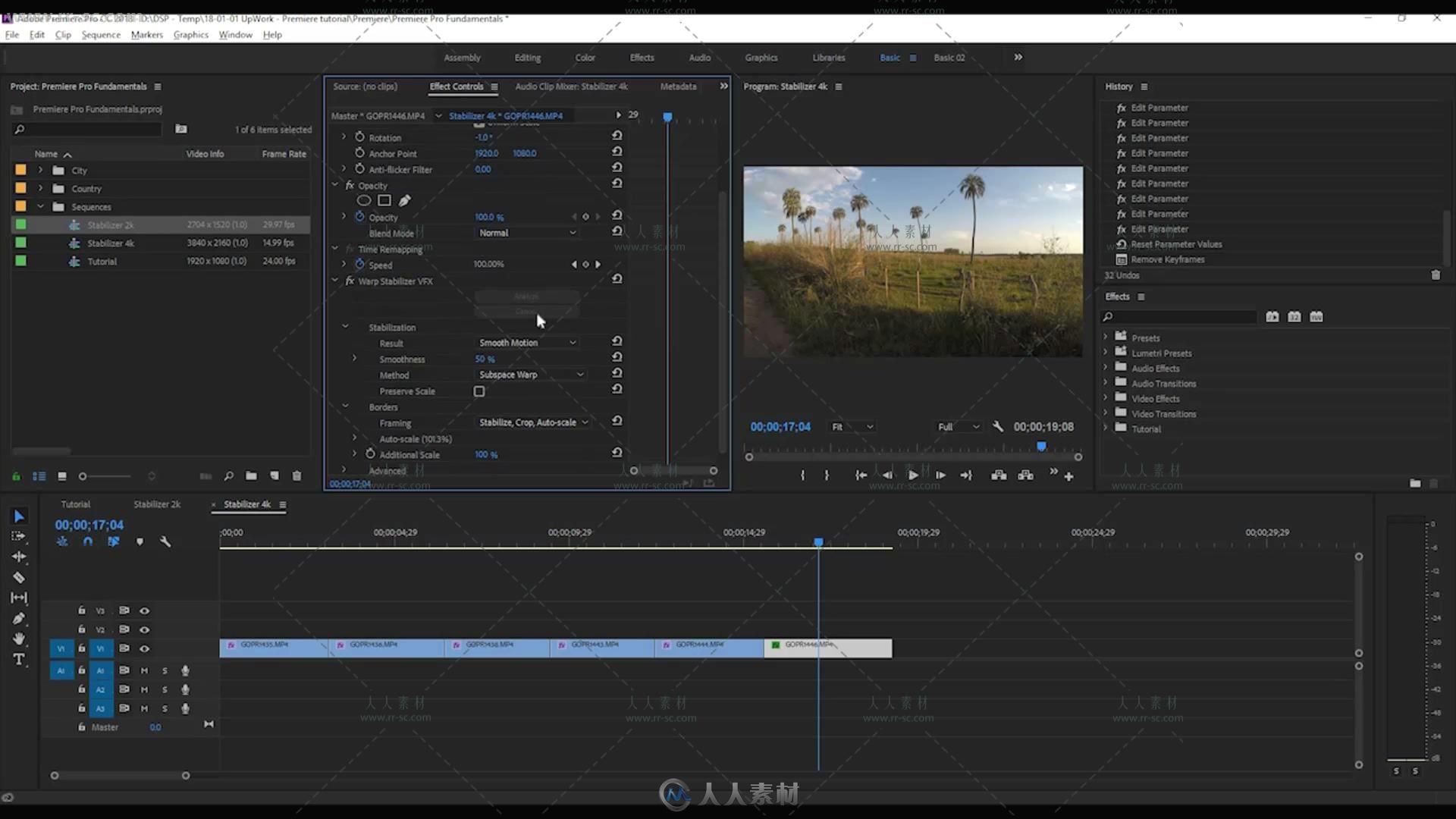Viewport: 1456px width, 819px height.
Task: Select the Pen tool in toolbar
Action: (19, 618)
